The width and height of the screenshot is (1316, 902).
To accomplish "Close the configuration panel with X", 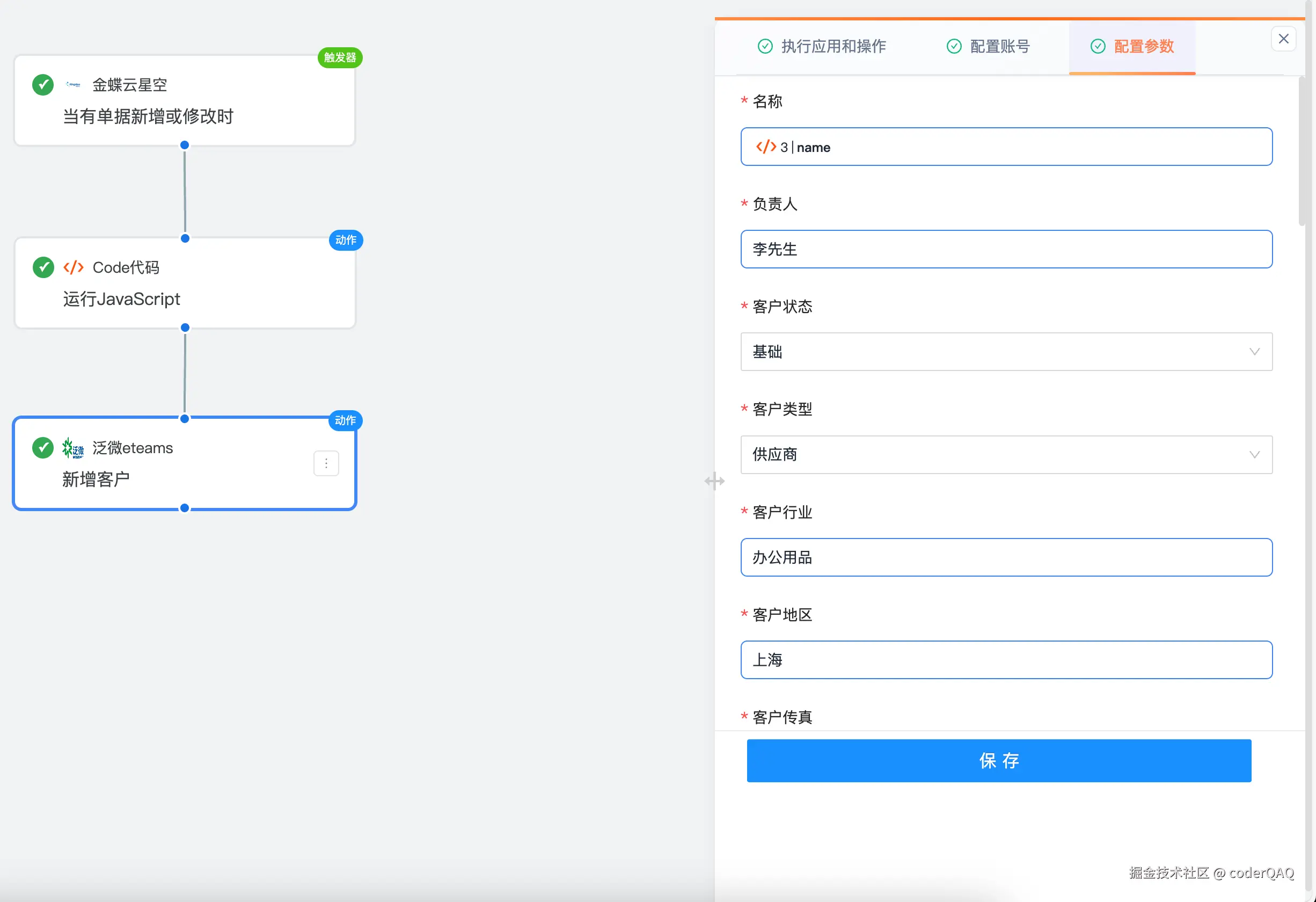I will (1283, 39).
